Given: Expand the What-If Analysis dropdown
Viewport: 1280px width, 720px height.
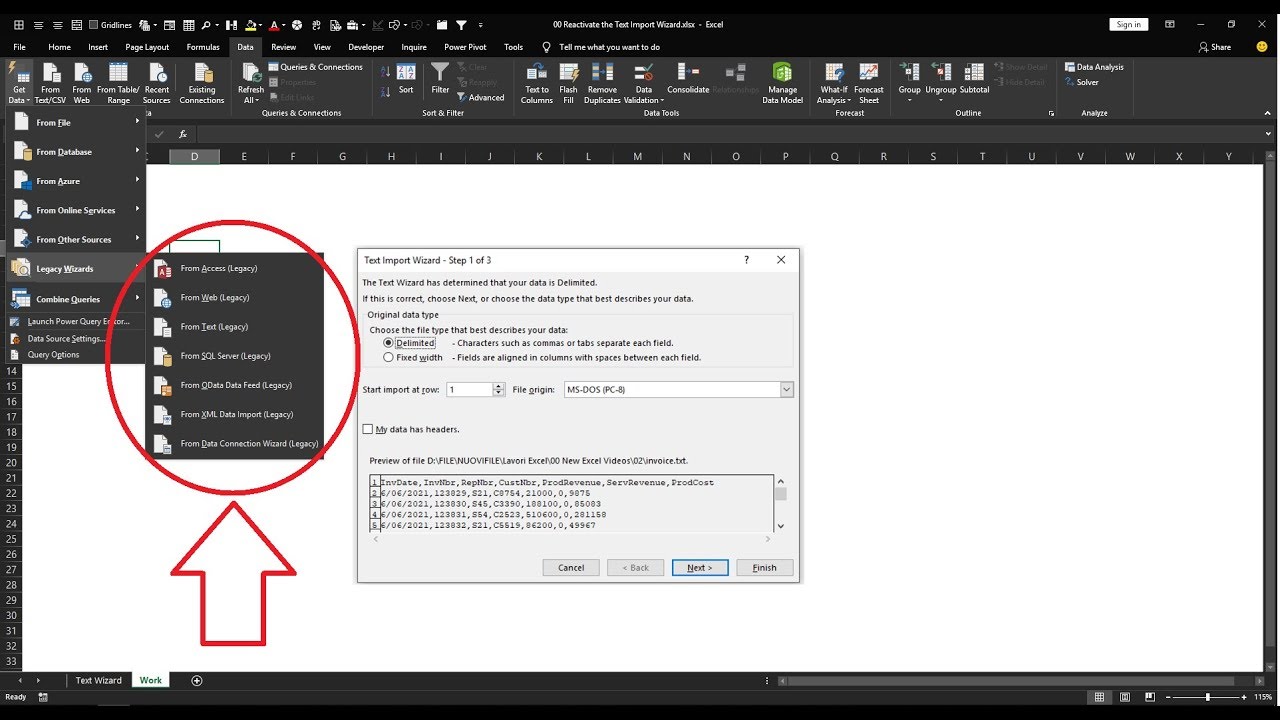Looking at the screenshot, I should click(x=833, y=83).
